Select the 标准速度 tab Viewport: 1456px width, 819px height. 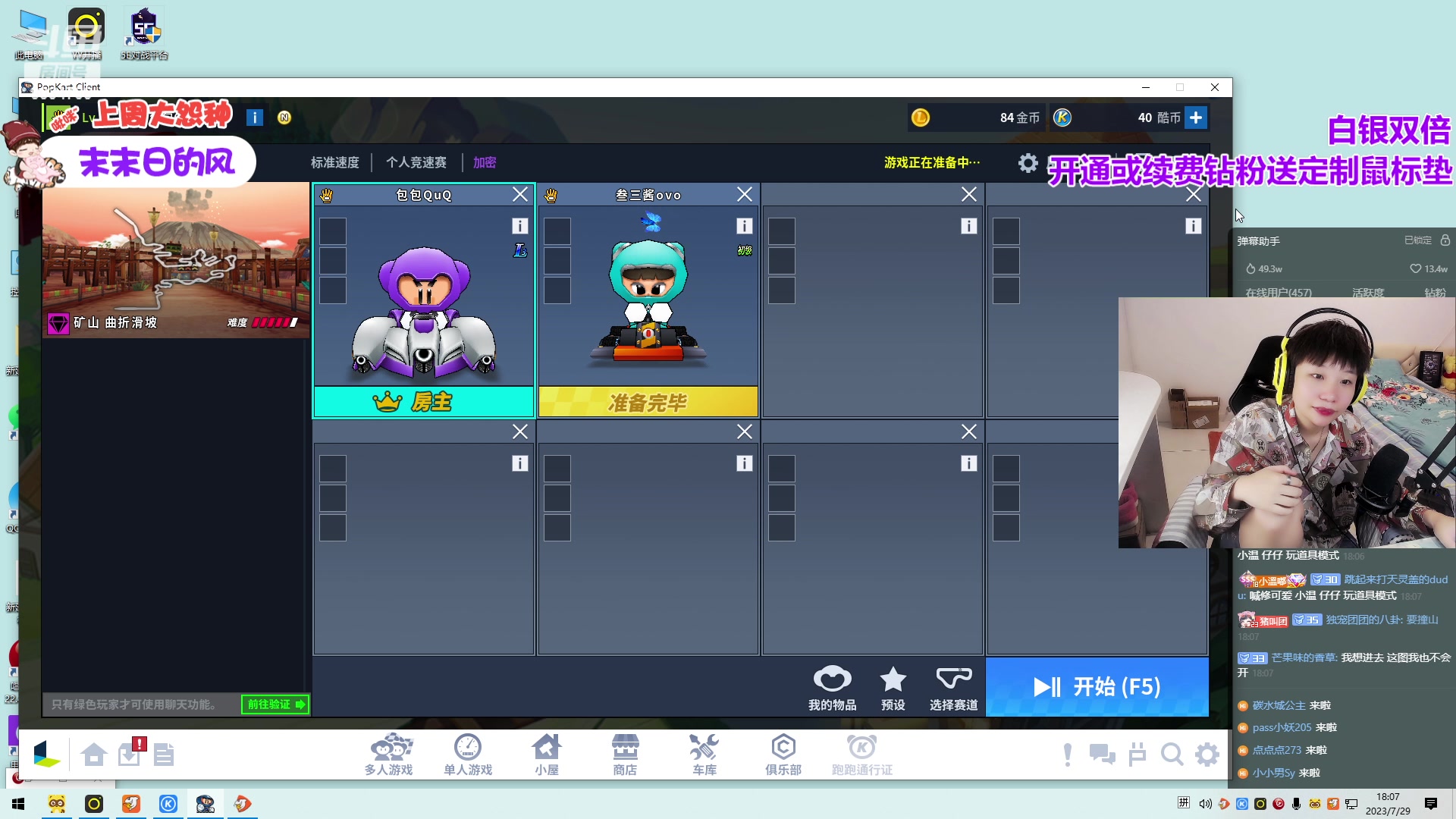click(335, 162)
